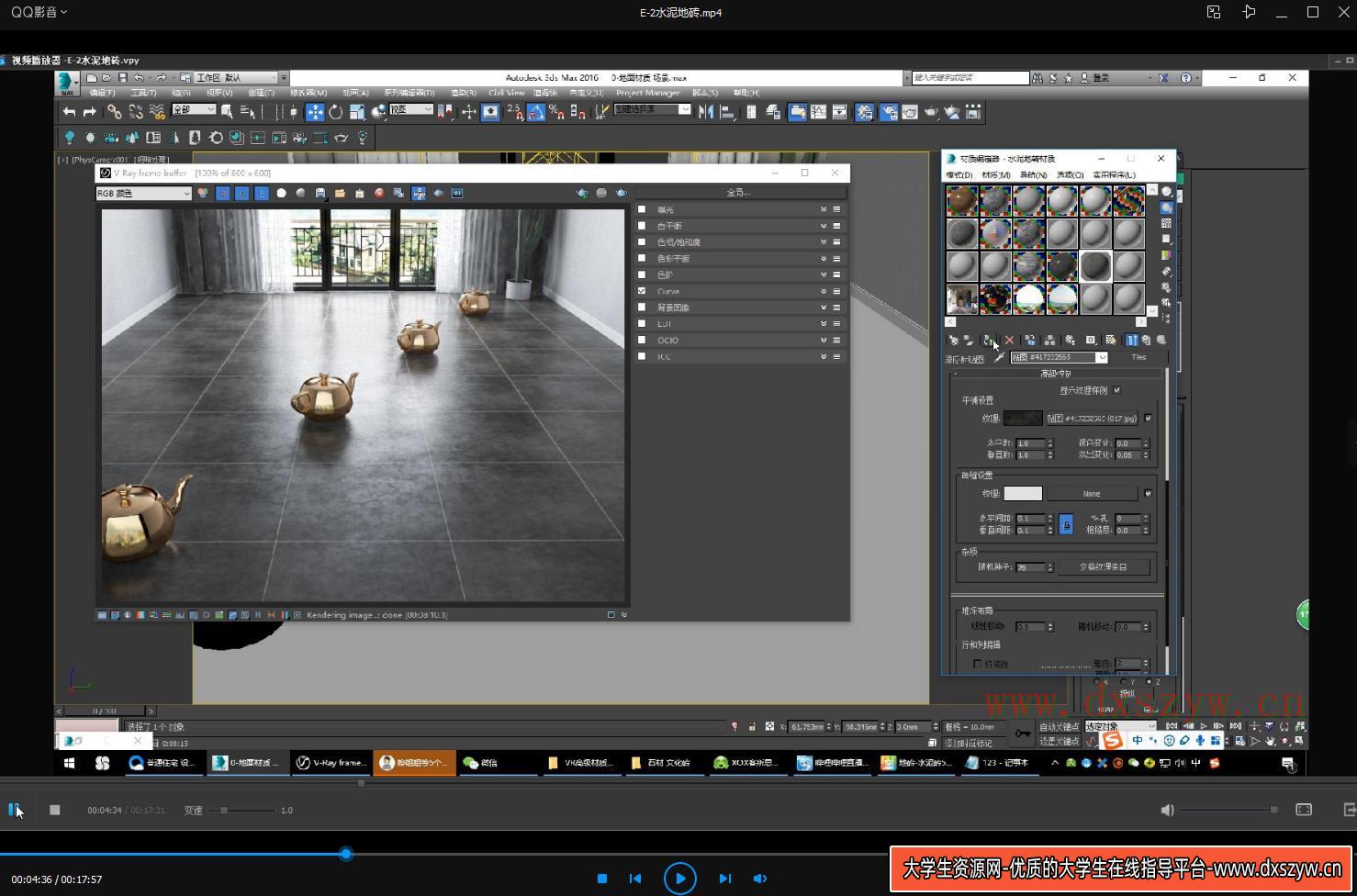Enable the 白平衡 white balance checkbox

tap(642, 226)
